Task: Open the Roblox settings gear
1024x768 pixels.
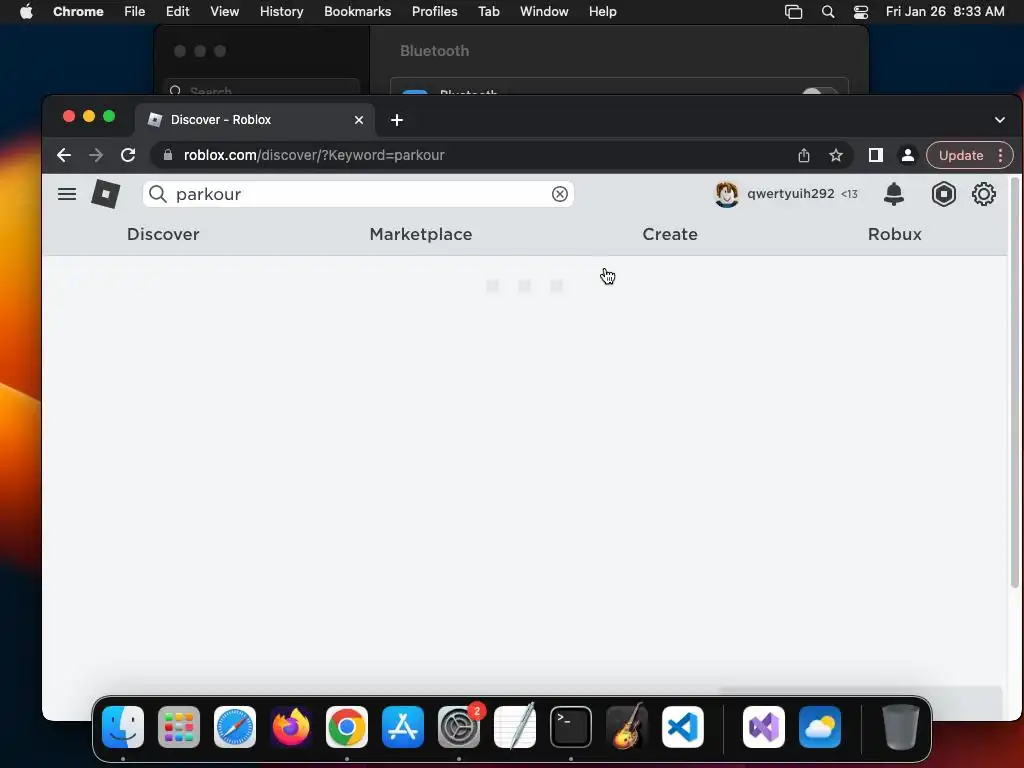Action: (x=984, y=194)
